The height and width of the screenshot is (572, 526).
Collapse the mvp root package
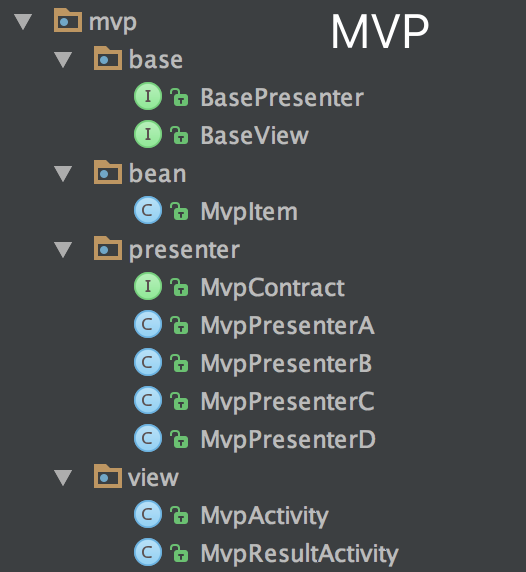pos(23,22)
